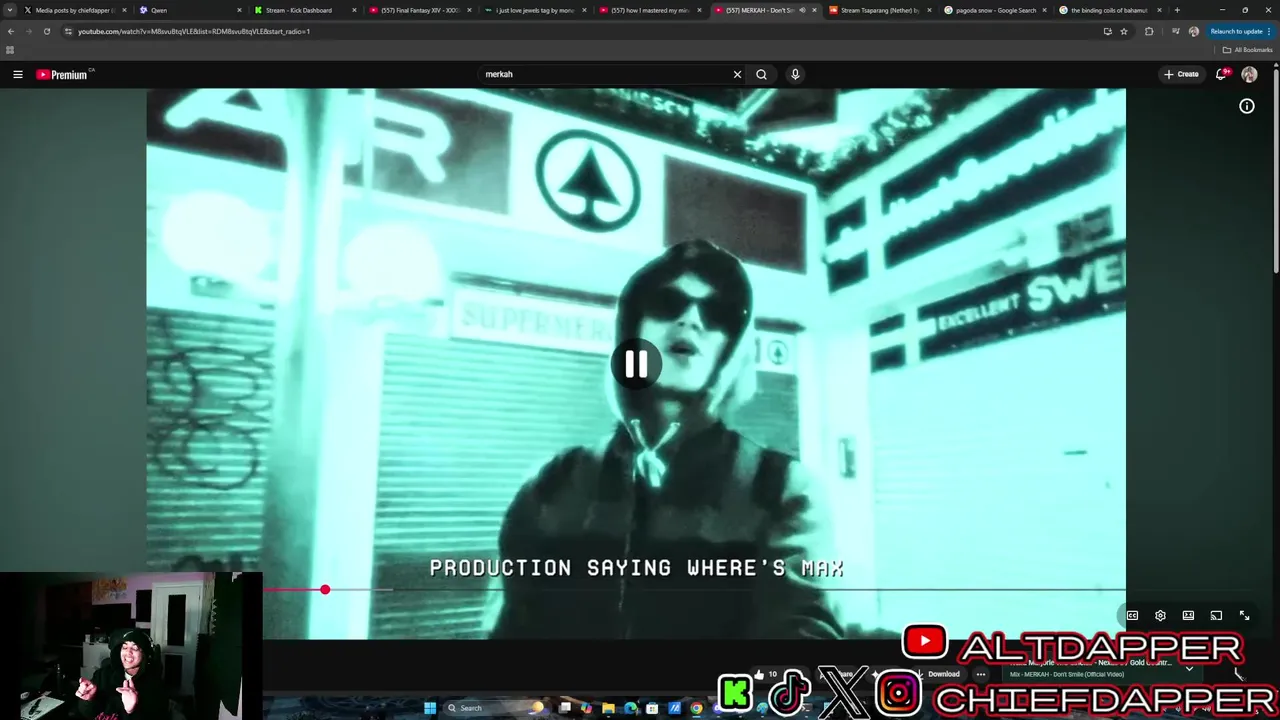Reload the YouTube page
1280x720 pixels.
click(x=46, y=31)
